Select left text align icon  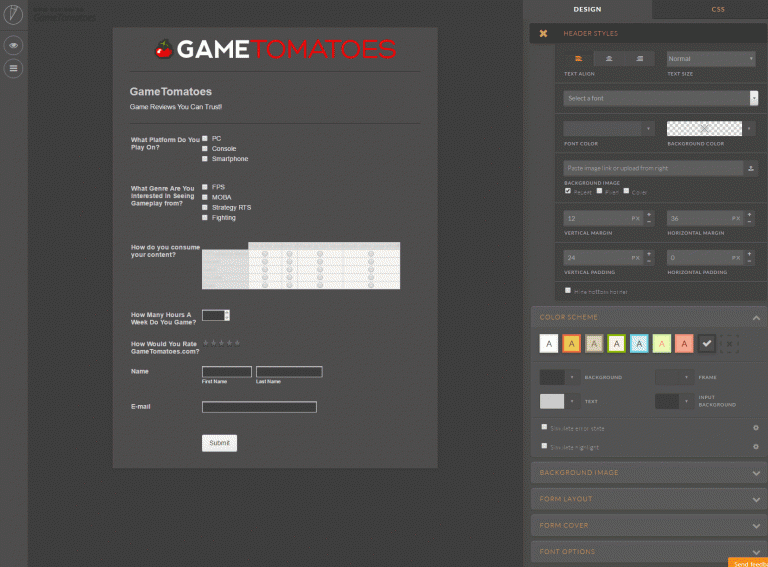pyautogui.click(x=578, y=59)
